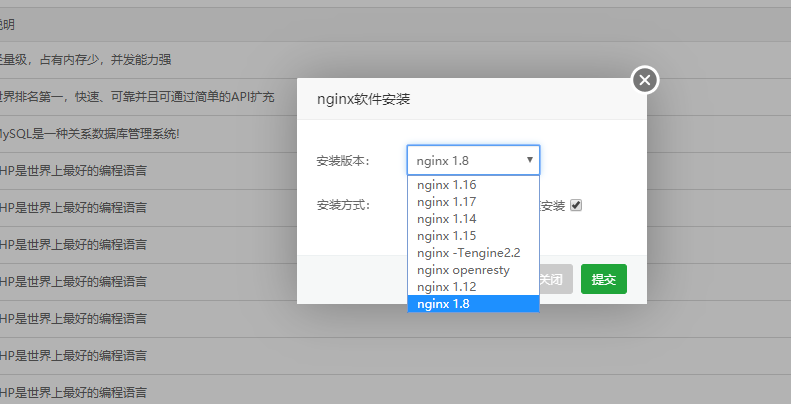
Task: Click the gray 关闭 close button
Action: 555,279
